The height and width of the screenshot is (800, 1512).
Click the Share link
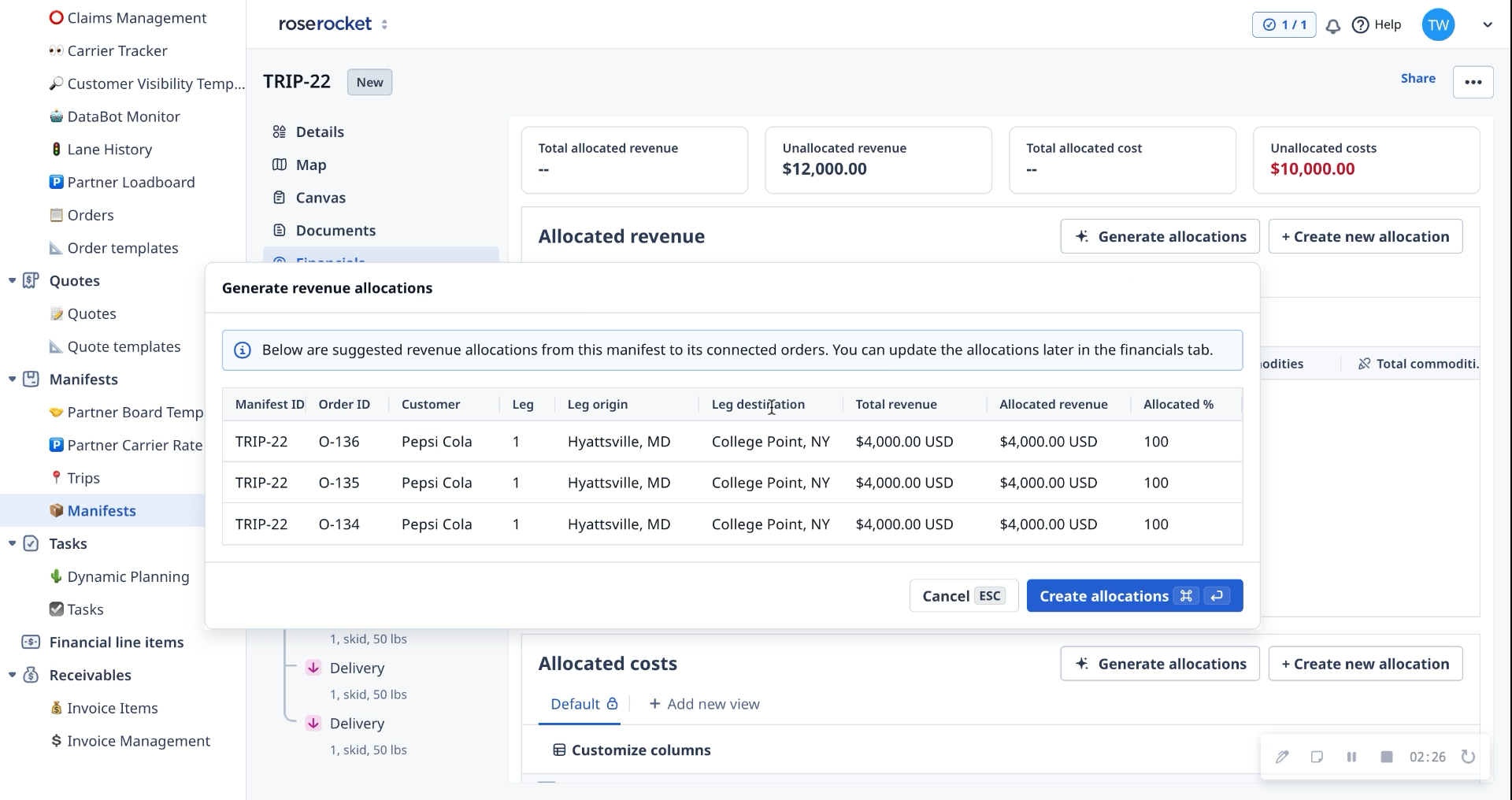coord(1417,78)
